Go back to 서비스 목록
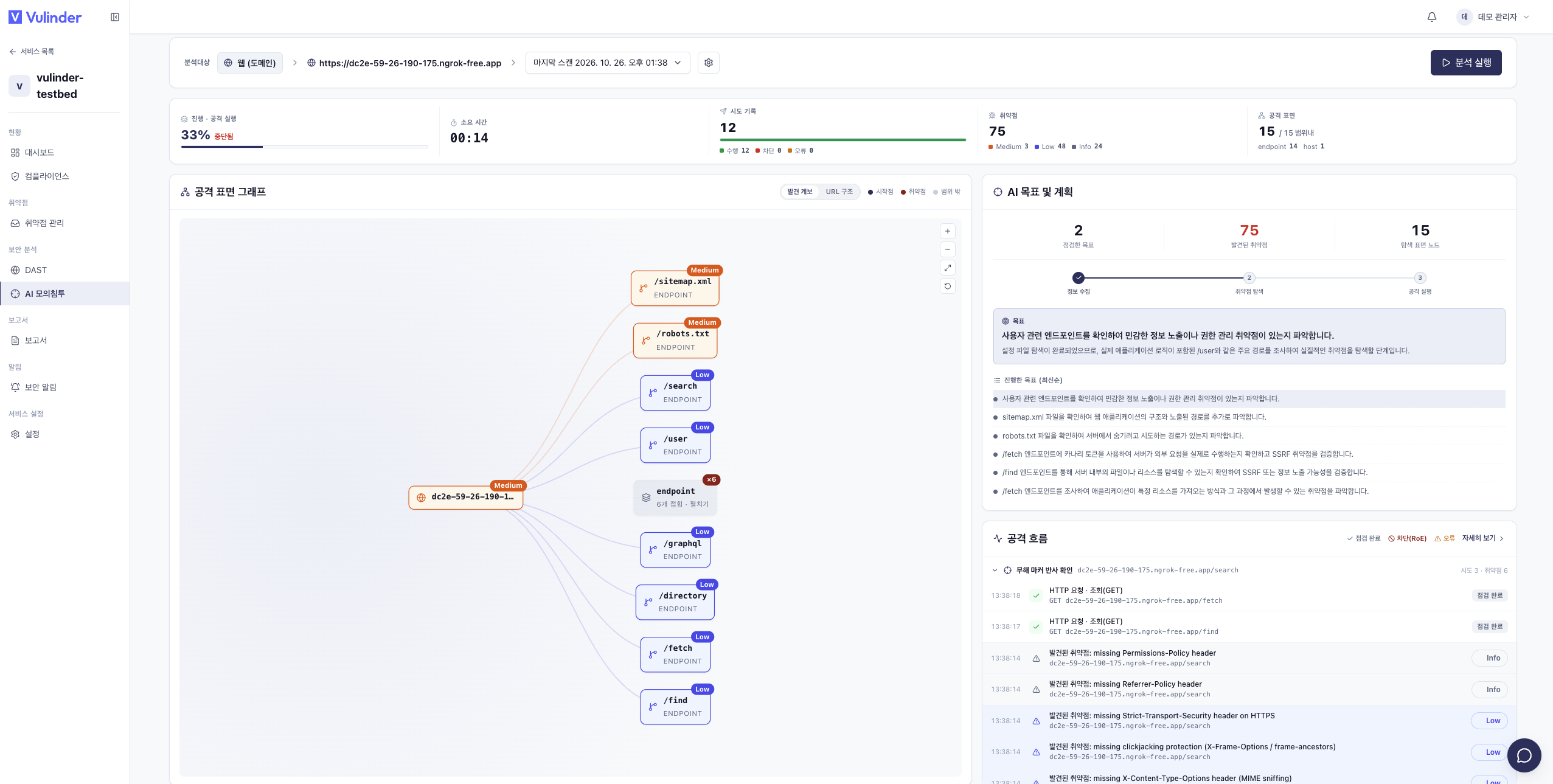 pos(32,52)
